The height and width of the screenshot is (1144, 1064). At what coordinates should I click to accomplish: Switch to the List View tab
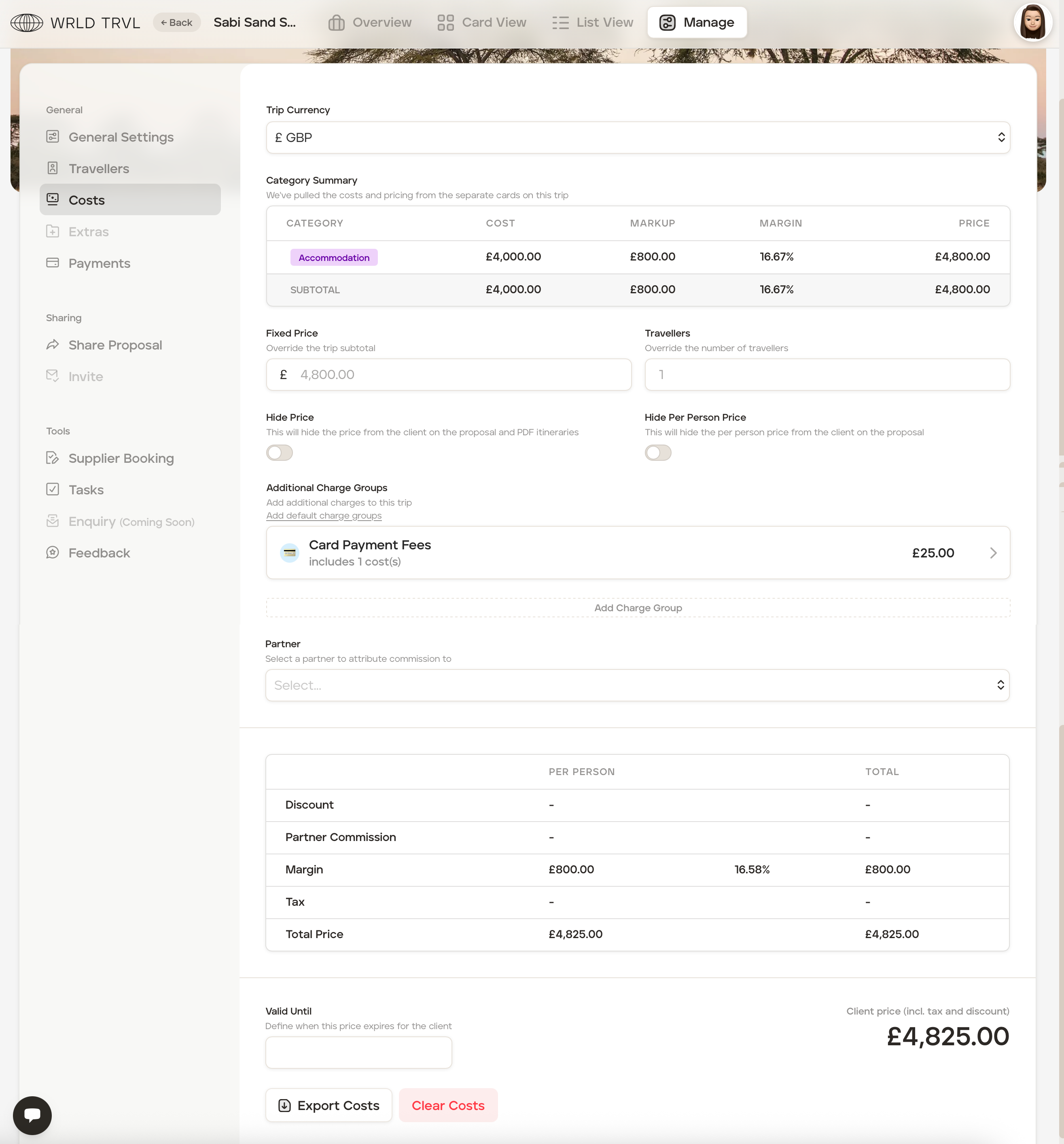point(593,22)
